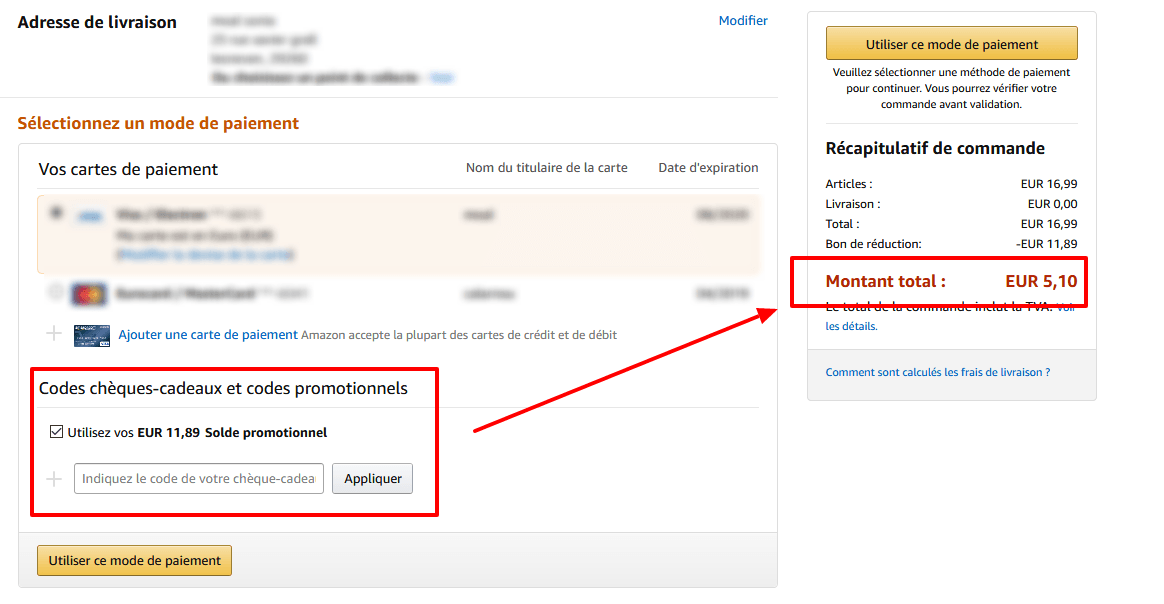Click Utiliser ce mode de paiement at the bottom
This screenshot has height=604, width=1164.
click(x=133, y=560)
